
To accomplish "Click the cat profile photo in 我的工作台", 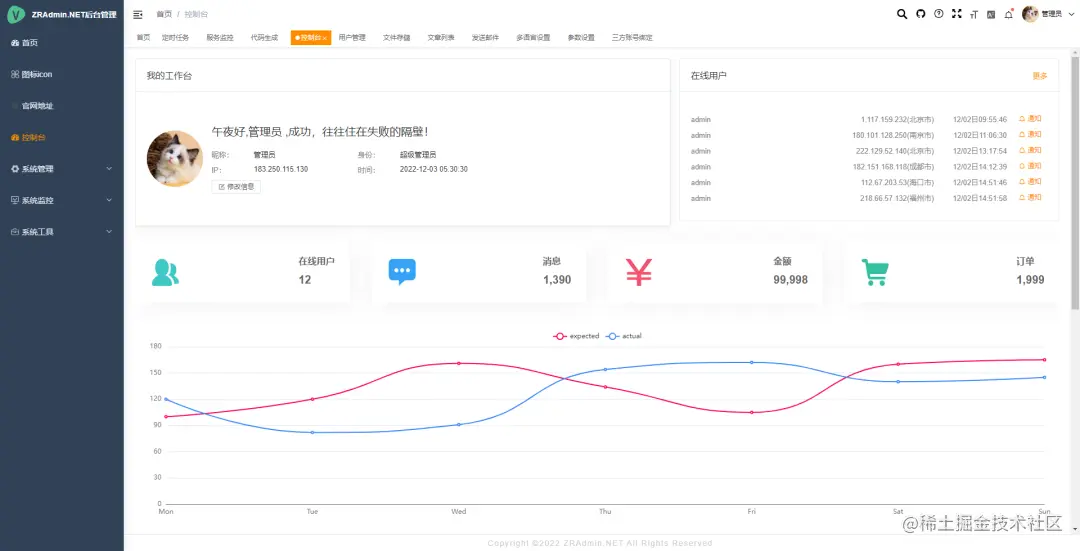I will [x=175, y=158].
